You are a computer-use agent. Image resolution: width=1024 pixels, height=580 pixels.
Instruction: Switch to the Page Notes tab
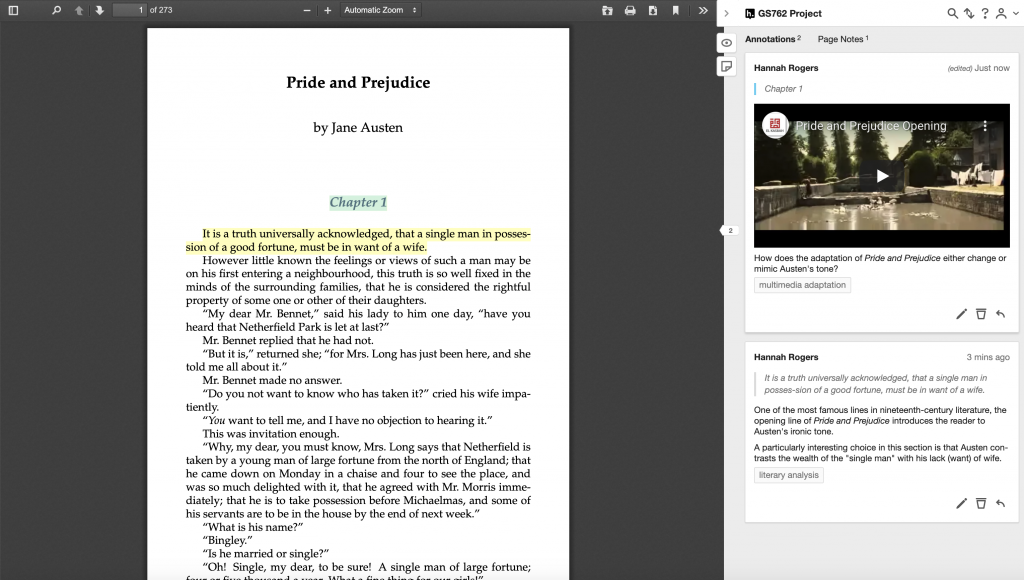pyautogui.click(x=844, y=37)
